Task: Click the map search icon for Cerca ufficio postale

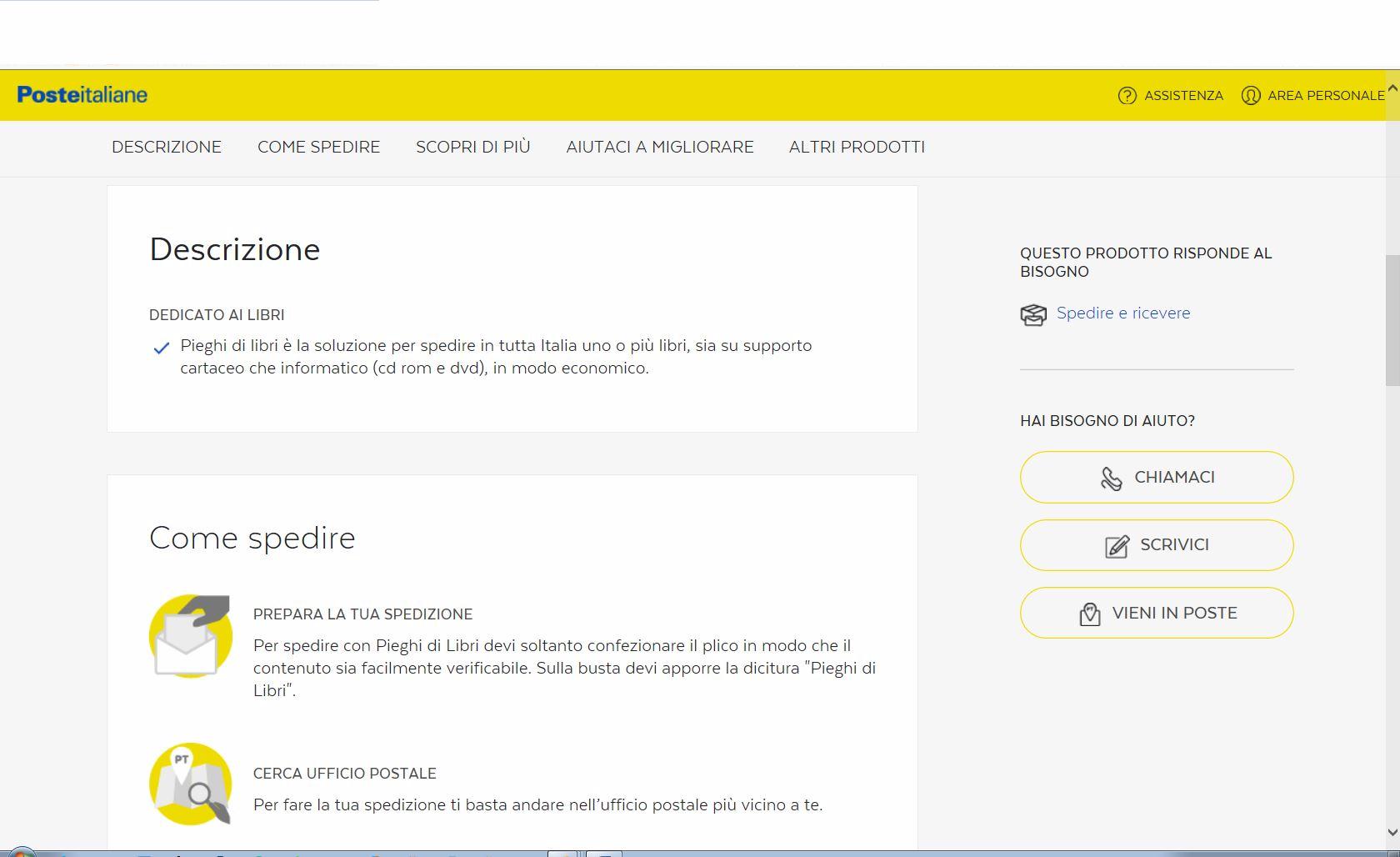Action: point(190,784)
